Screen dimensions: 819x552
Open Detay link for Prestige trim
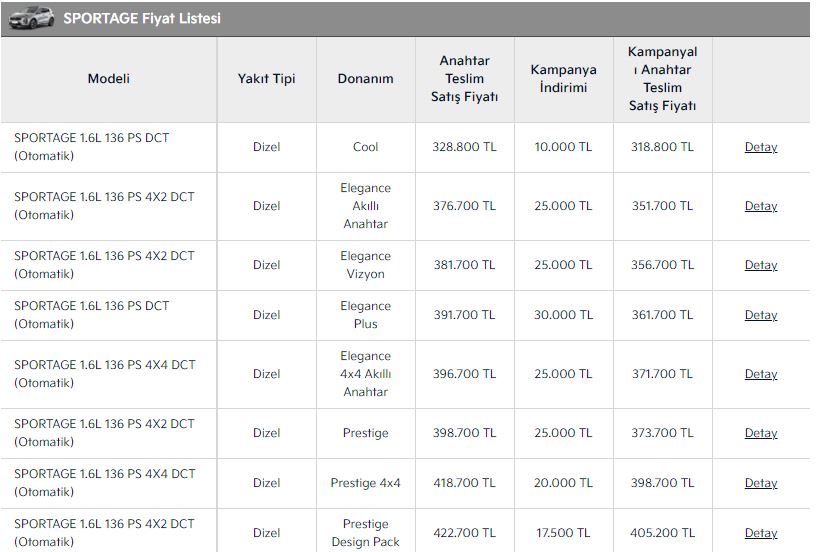[x=761, y=433]
